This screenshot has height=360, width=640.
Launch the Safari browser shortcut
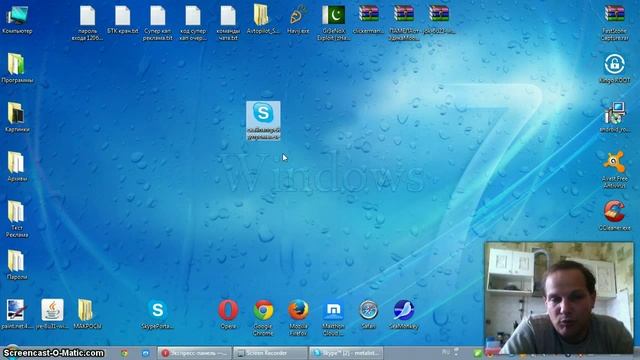pyautogui.click(x=368, y=314)
